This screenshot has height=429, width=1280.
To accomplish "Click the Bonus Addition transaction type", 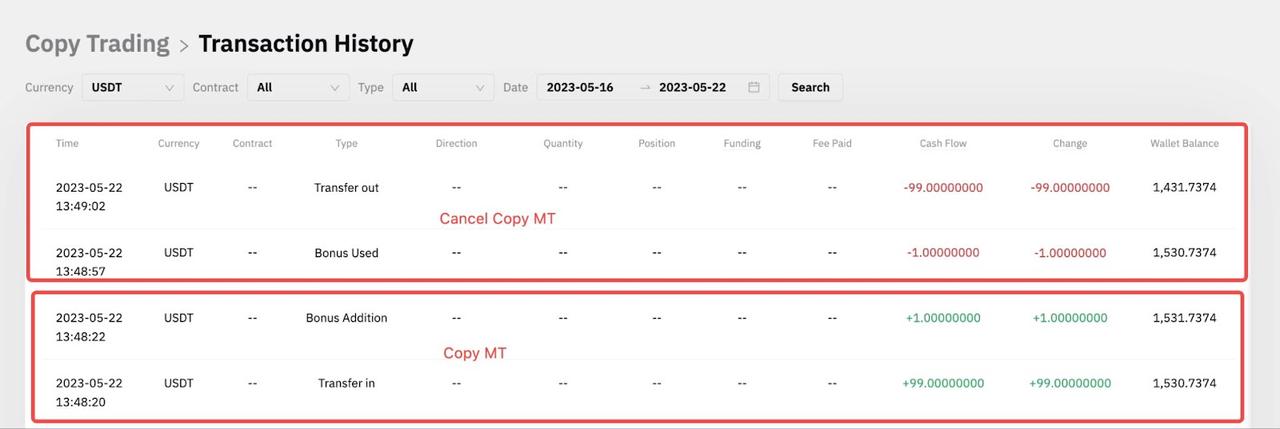I will pos(346,318).
